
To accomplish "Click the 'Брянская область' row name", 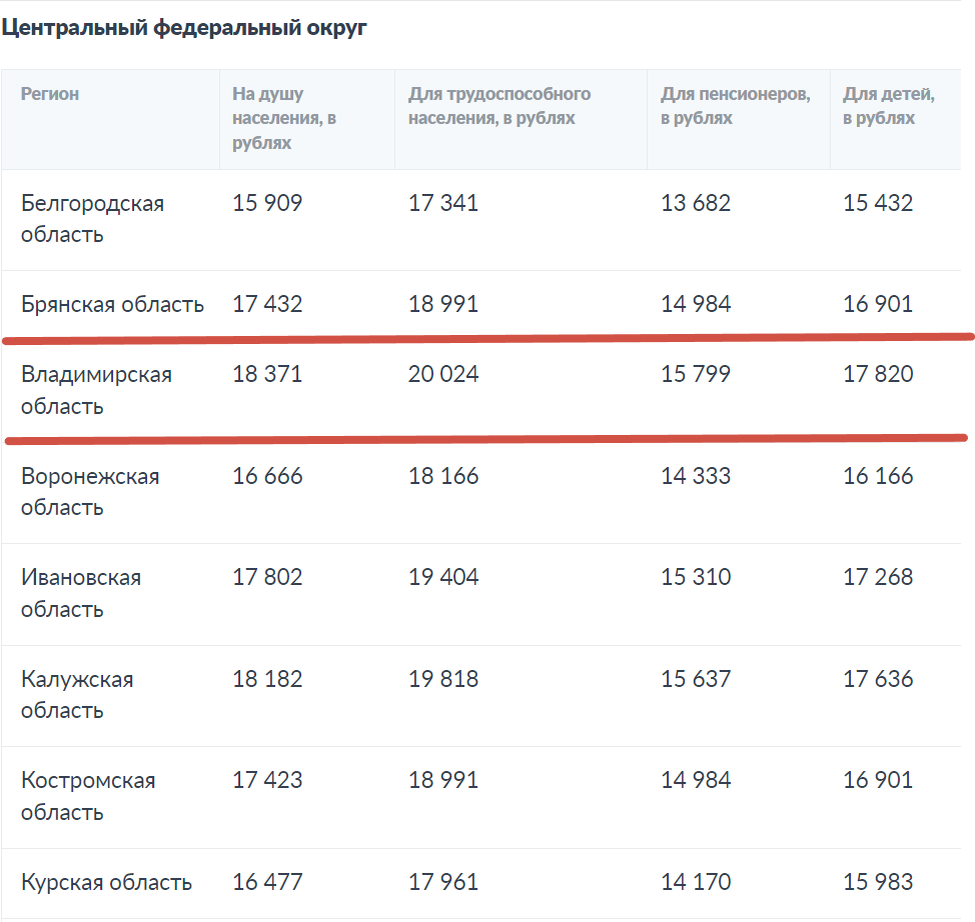I will point(113,305).
